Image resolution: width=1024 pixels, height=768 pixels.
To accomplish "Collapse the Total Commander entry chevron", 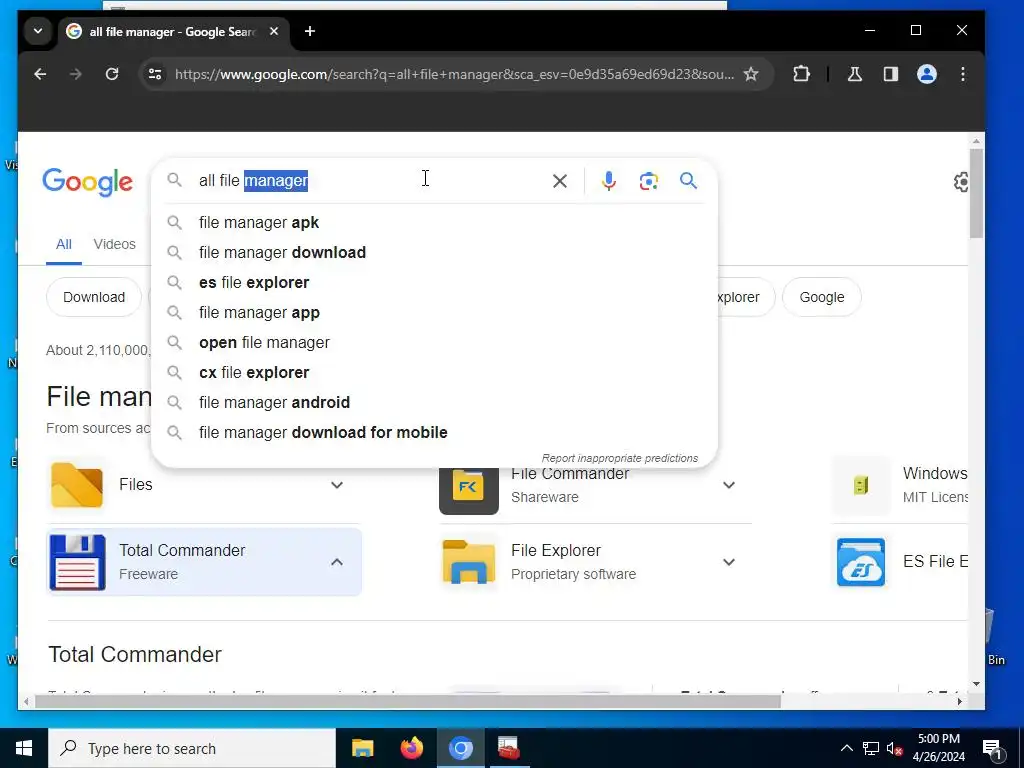I will 337,562.
